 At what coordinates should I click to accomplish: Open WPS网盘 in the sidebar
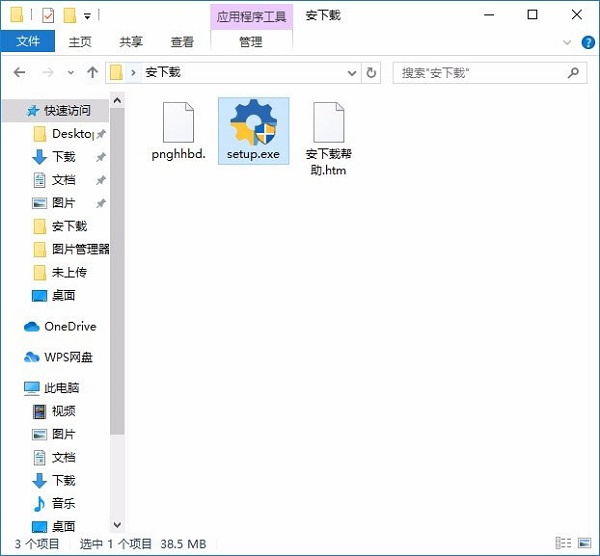[68, 357]
